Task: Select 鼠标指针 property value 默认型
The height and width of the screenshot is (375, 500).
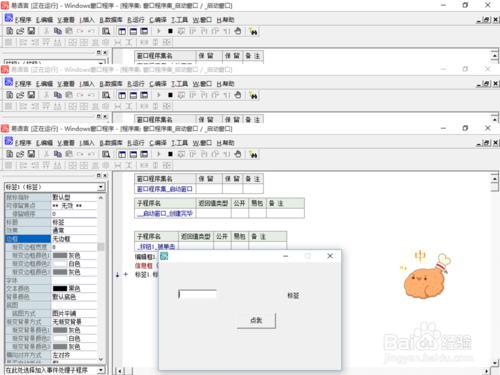Action: (x=74, y=197)
